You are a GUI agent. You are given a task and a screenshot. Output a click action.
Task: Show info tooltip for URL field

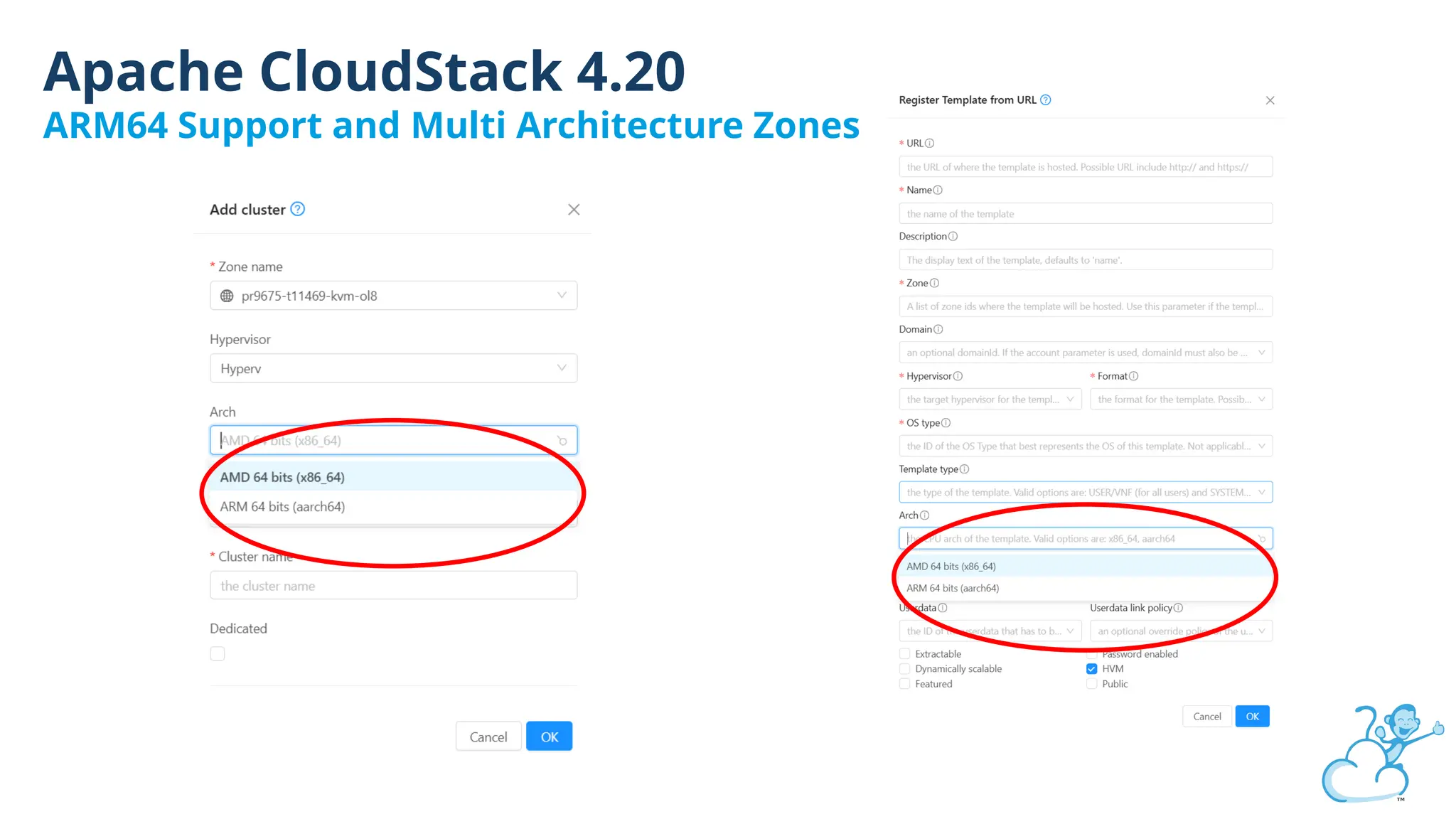tap(929, 144)
